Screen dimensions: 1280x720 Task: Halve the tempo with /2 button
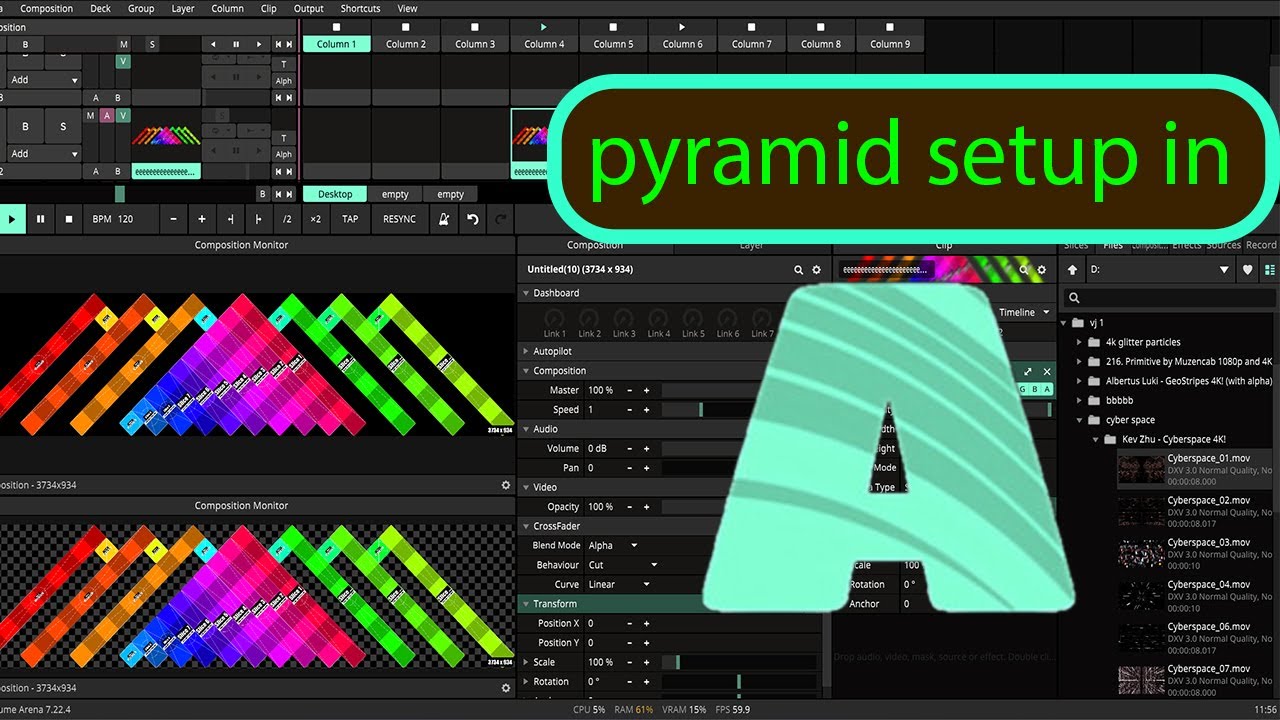287,219
